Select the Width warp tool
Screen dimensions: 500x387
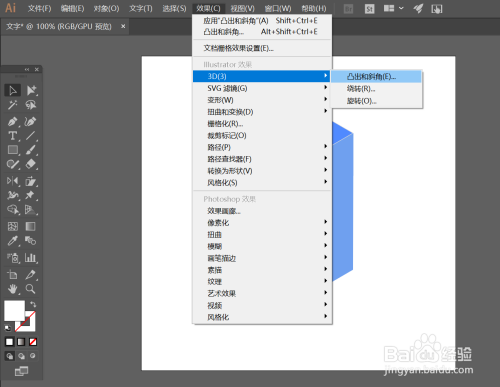(x=13, y=195)
